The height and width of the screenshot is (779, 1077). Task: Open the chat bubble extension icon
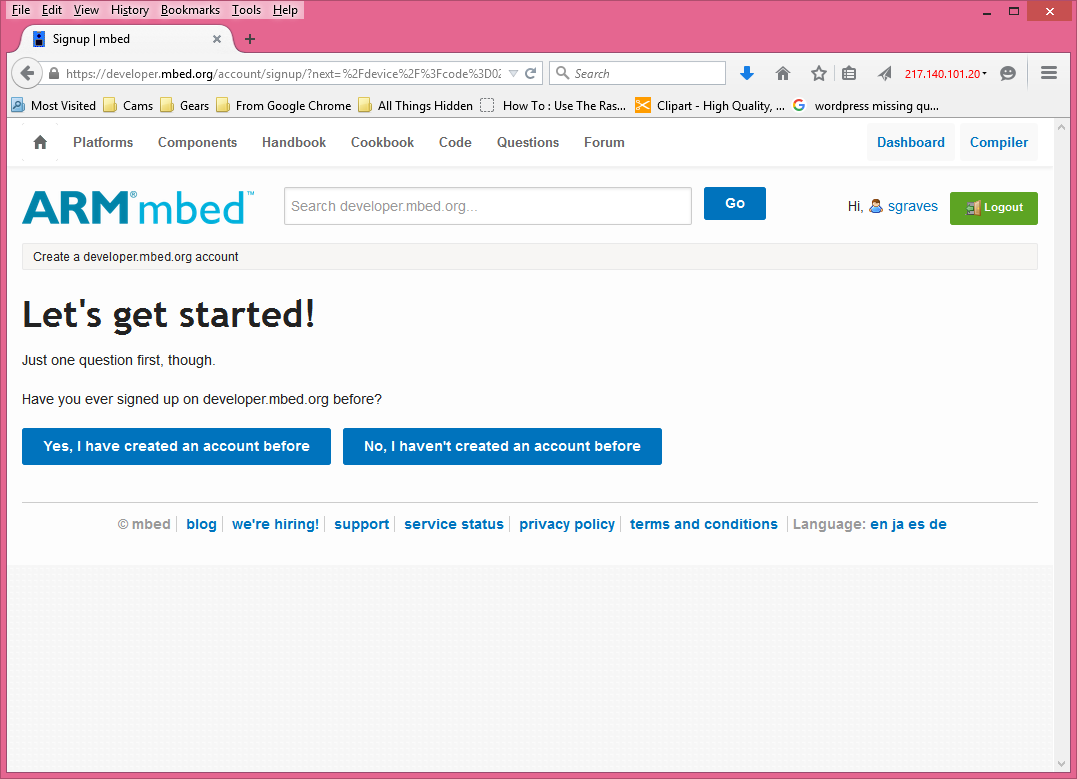click(x=1007, y=73)
